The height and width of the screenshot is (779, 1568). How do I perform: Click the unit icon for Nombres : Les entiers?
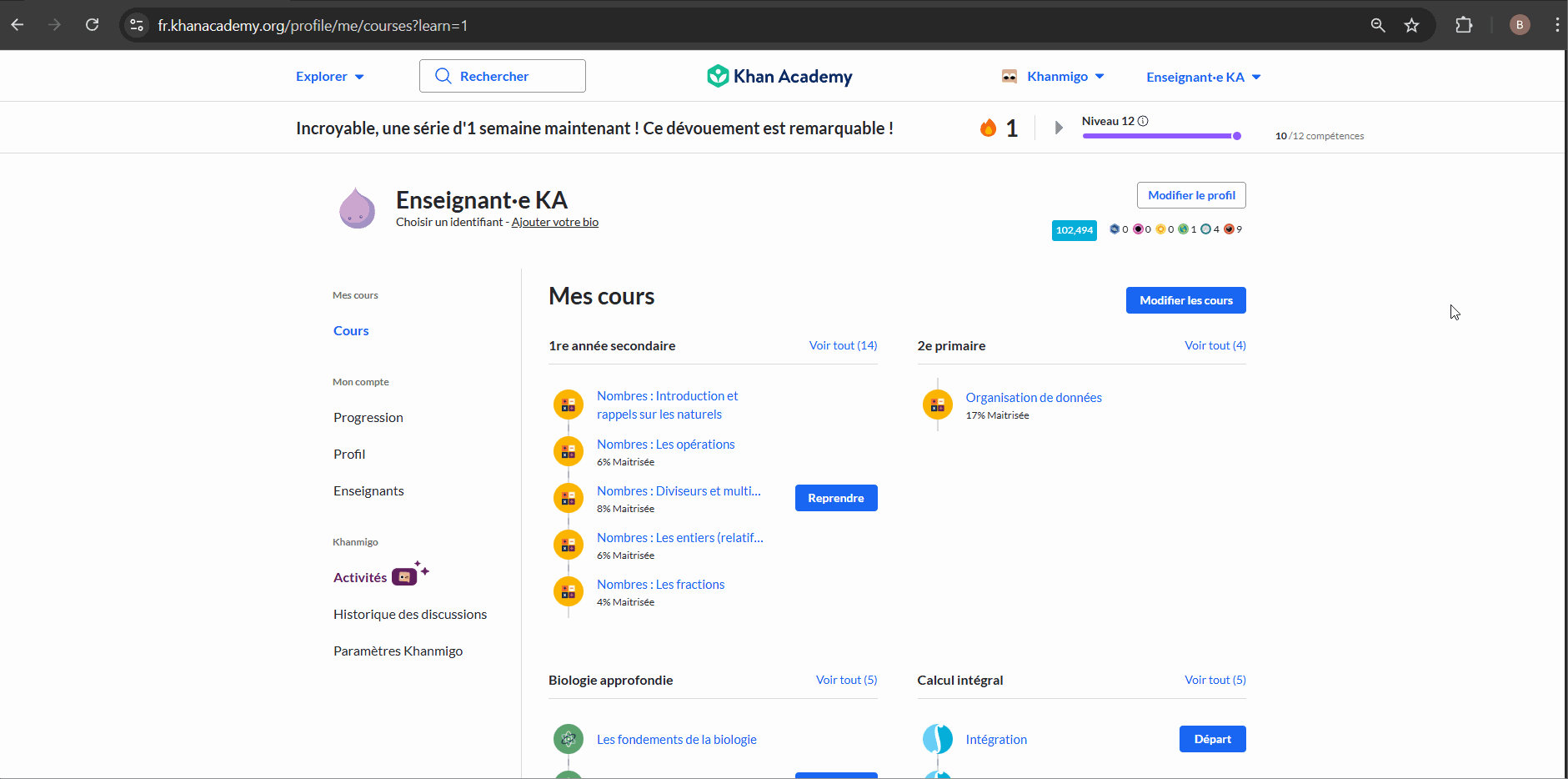pyautogui.click(x=569, y=545)
